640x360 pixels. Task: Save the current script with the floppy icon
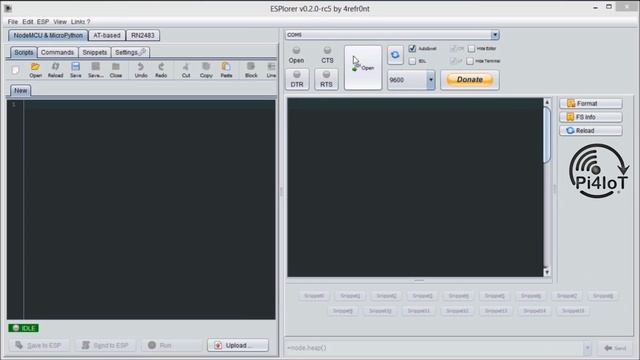[76, 70]
